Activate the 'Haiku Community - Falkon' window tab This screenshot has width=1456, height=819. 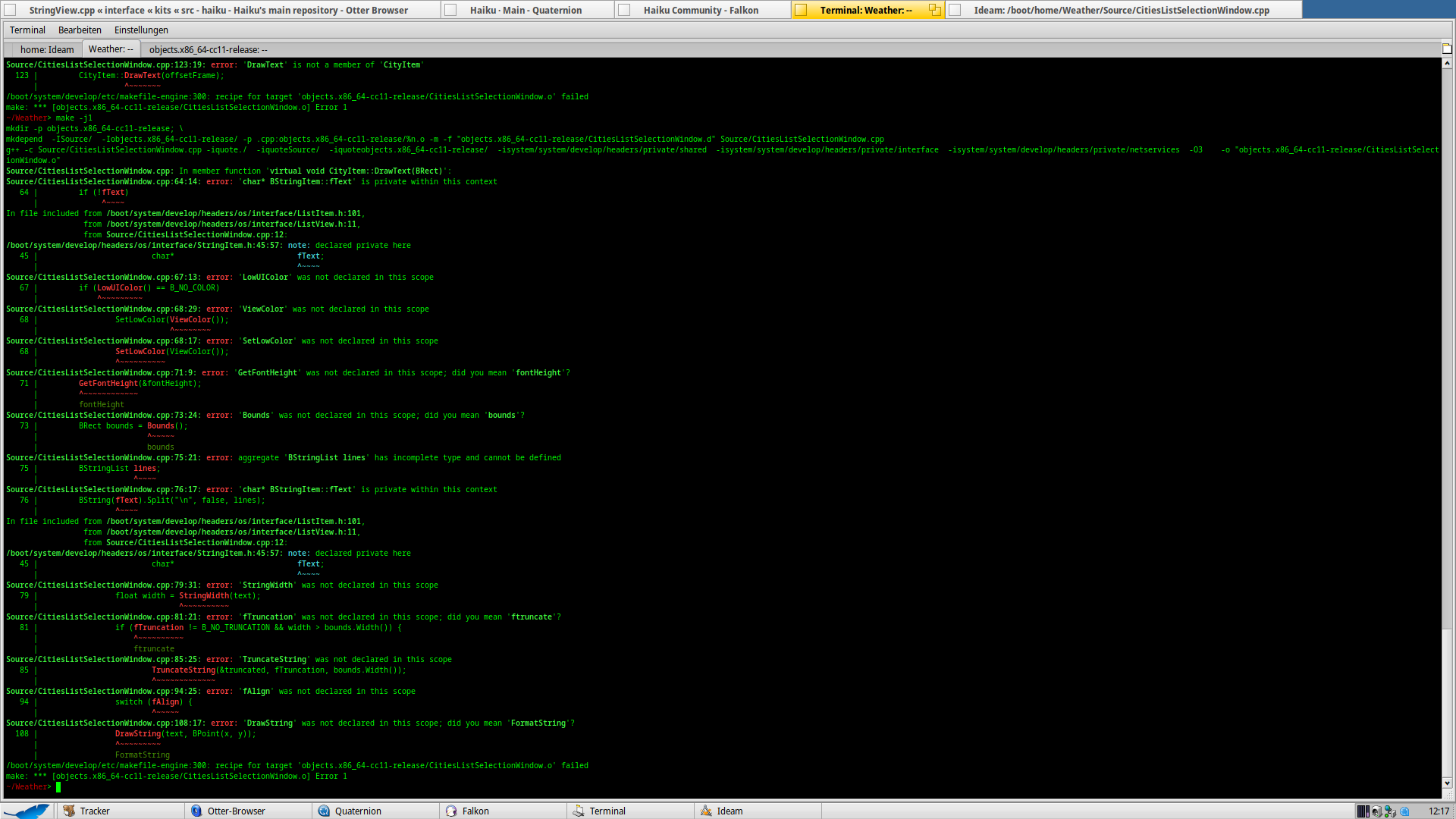[701, 10]
